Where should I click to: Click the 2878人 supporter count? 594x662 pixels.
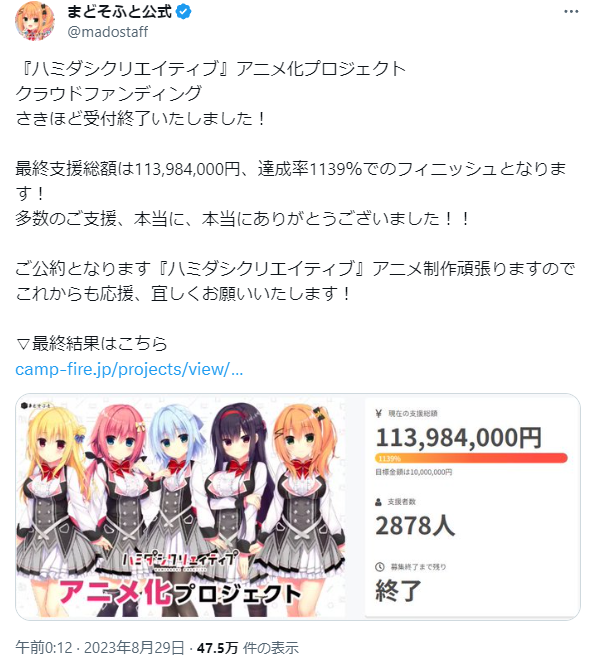pos(415,526)
